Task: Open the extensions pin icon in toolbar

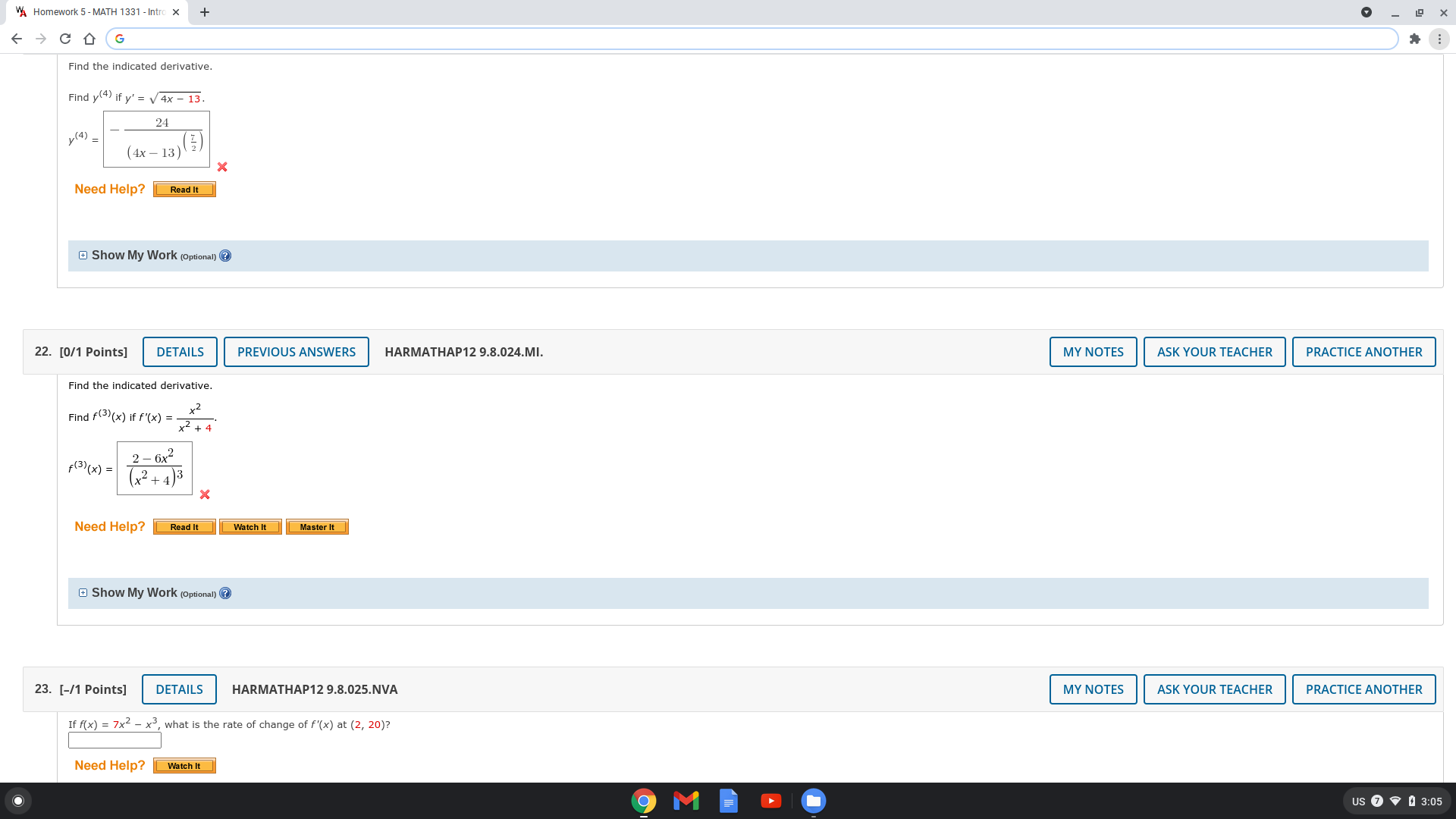Action: (1414, 39)
